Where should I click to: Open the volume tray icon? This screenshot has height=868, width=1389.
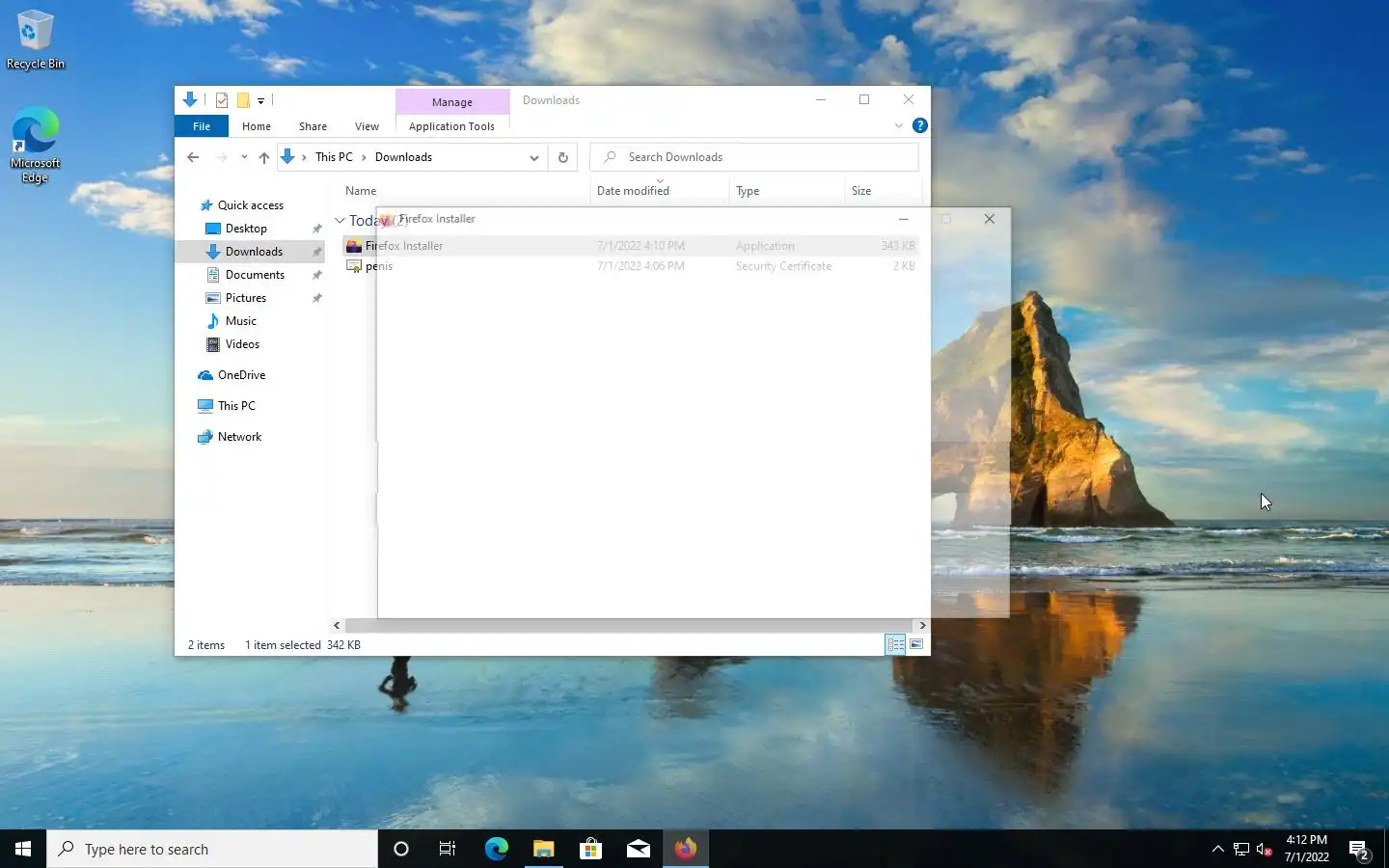pyautogui.click(x=1265, y=849)
